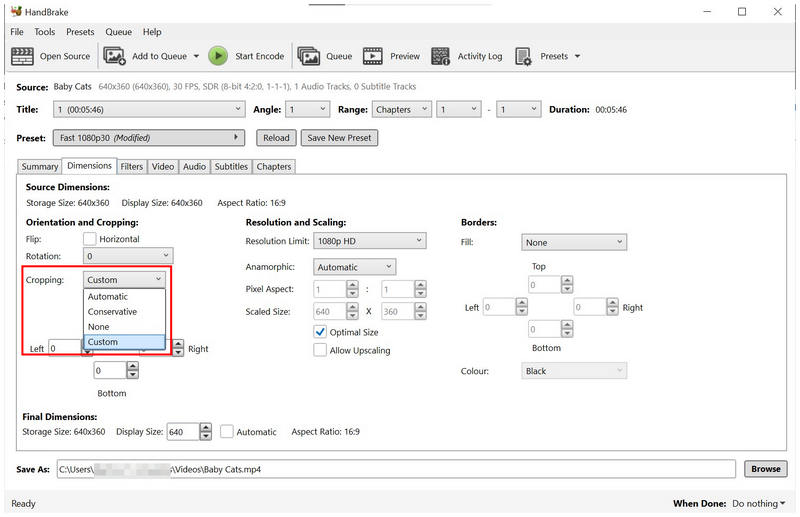Switch to the Subtitles tab
The height and width of the screenshot is (517, 800).
point(231,166)
